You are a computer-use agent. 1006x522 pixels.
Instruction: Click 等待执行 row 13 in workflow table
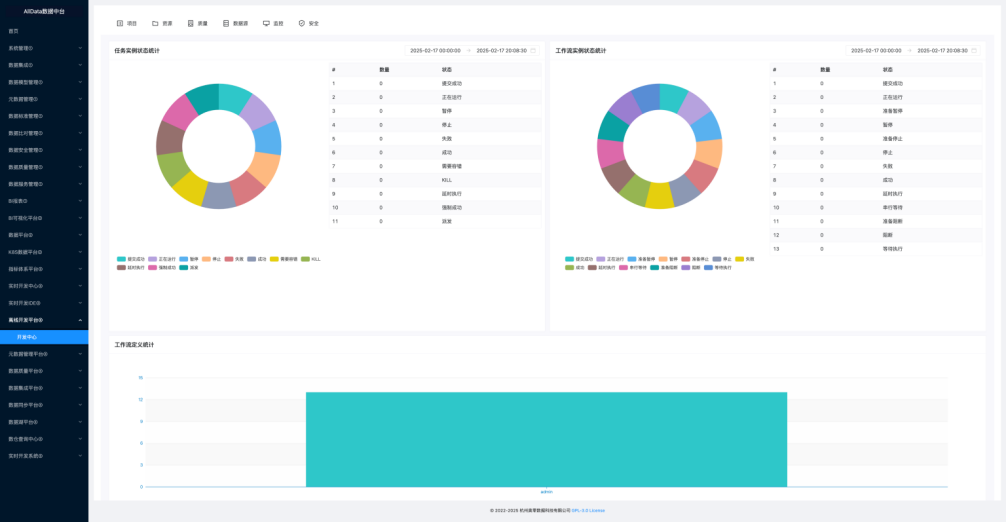pos(876,249)
